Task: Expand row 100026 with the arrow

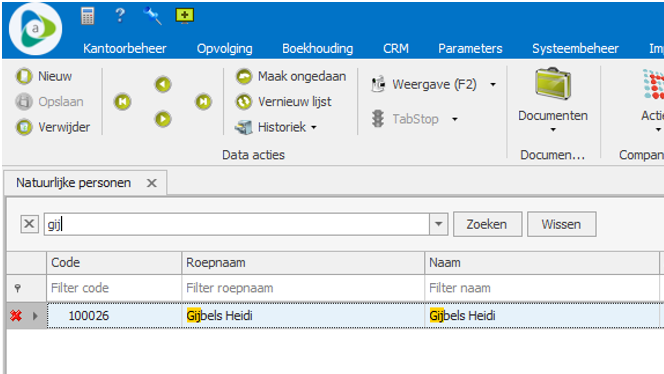Action: pyautogui.click(x=35, y=316)
